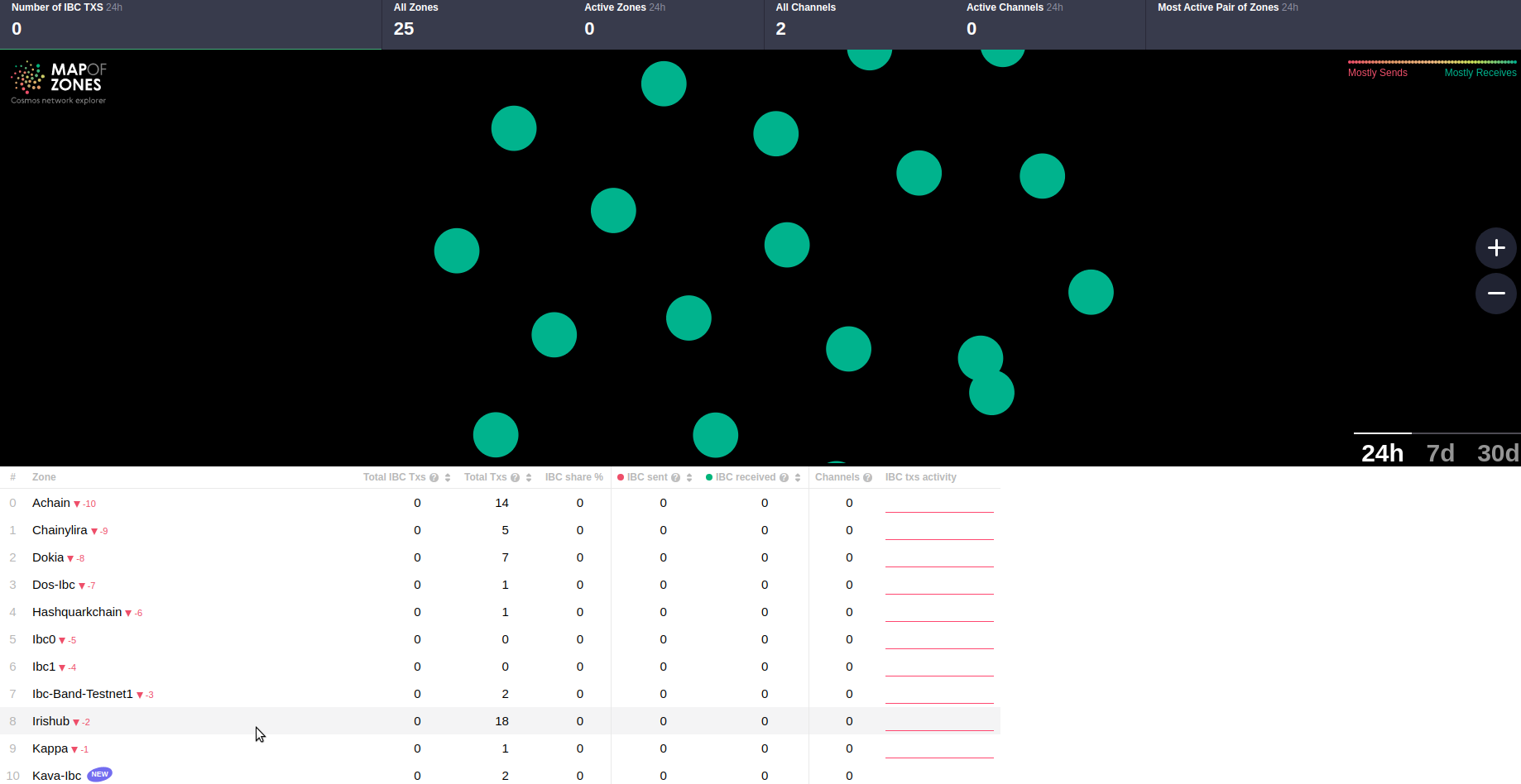Open Most Active Pair of Zones panel

click(x=1333, y=24)
